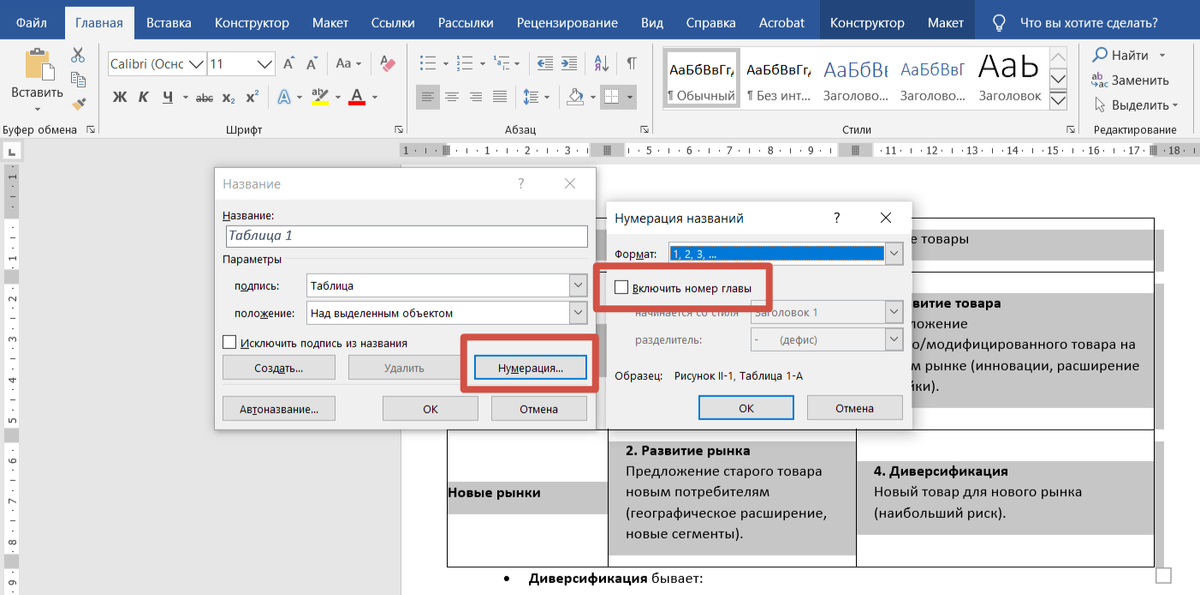The image size is (1200, 595).
Task: Open Font group dialog launcher
Action: 399,130
